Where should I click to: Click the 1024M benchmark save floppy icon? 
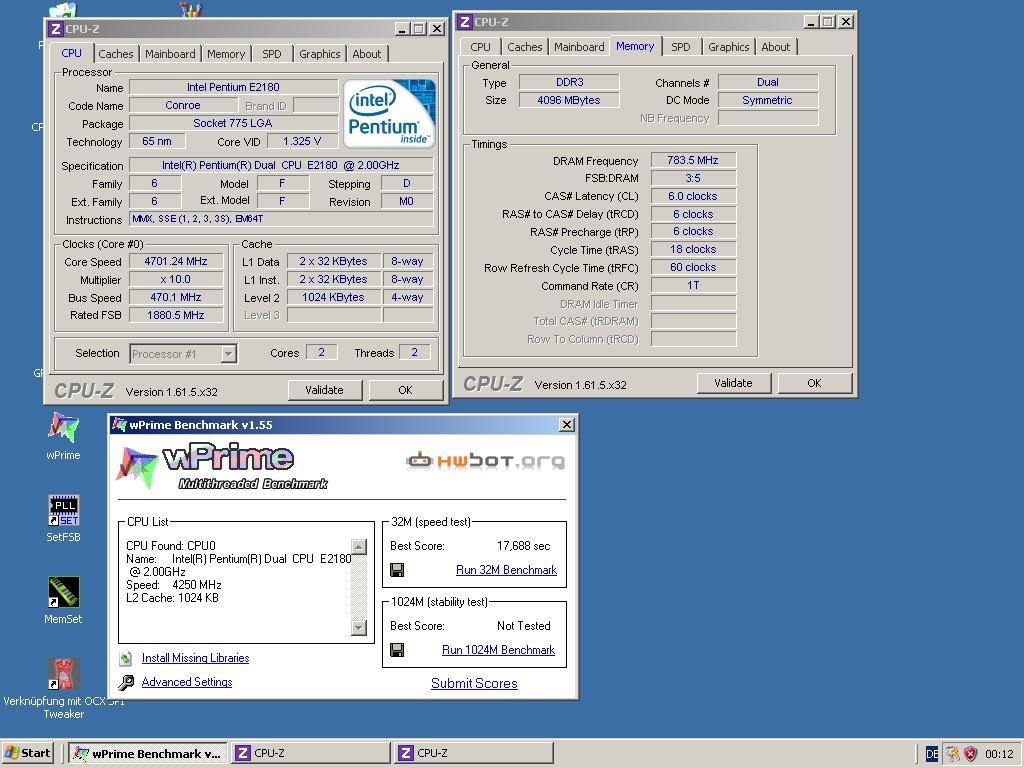[396, 650]
